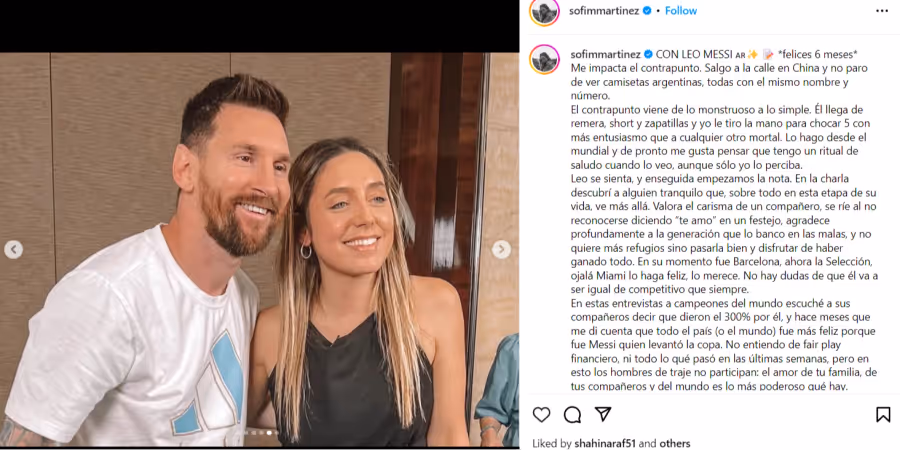Image resolution: width=900 pixels, height=450 pixels.
Task: Go to the next photo in the carousel
Action: (501, 250)
